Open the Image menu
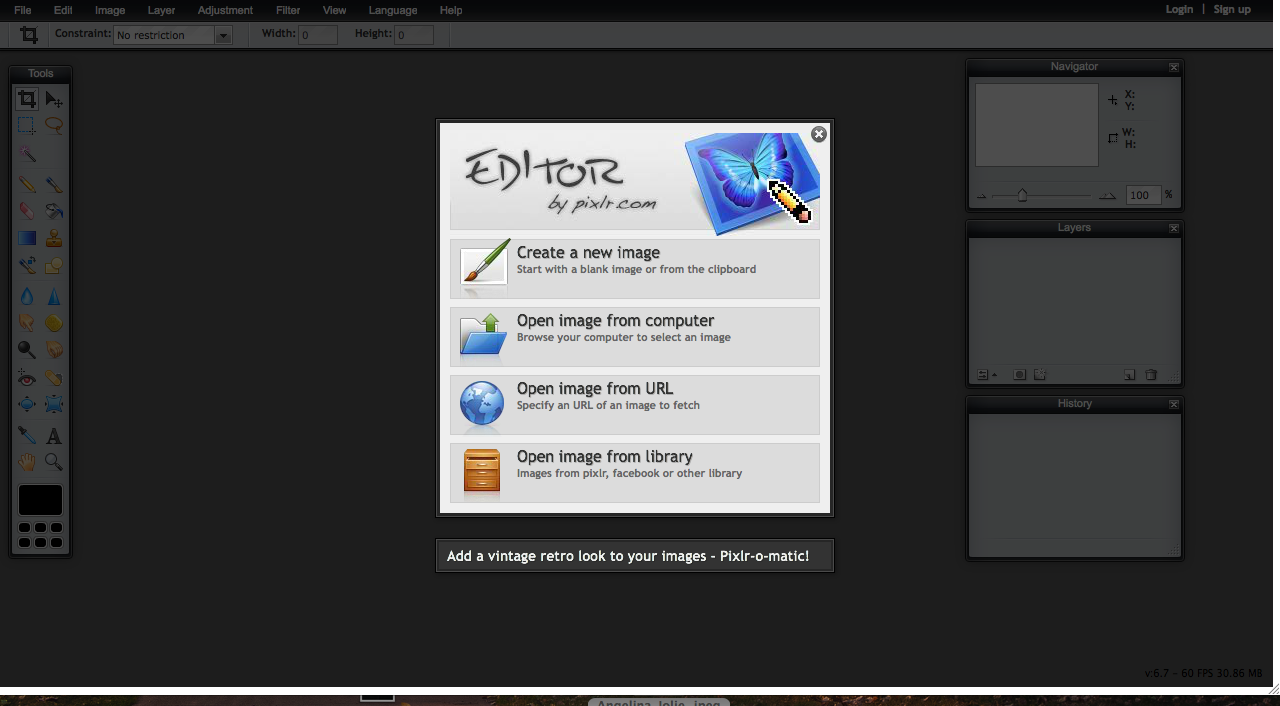This screenshot has width=1280, height=706. tap(110, 10)
